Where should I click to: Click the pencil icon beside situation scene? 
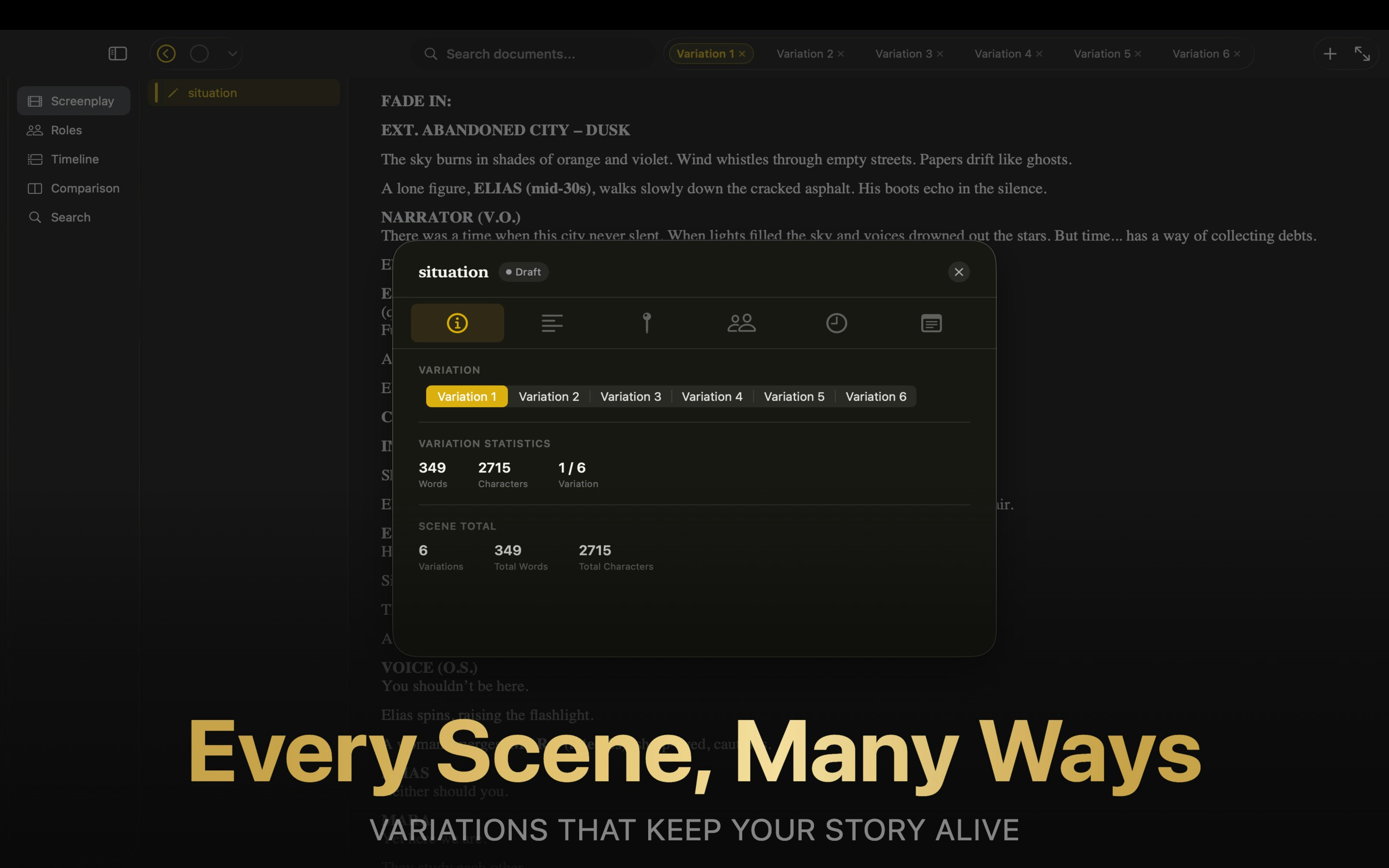(173, 93)
